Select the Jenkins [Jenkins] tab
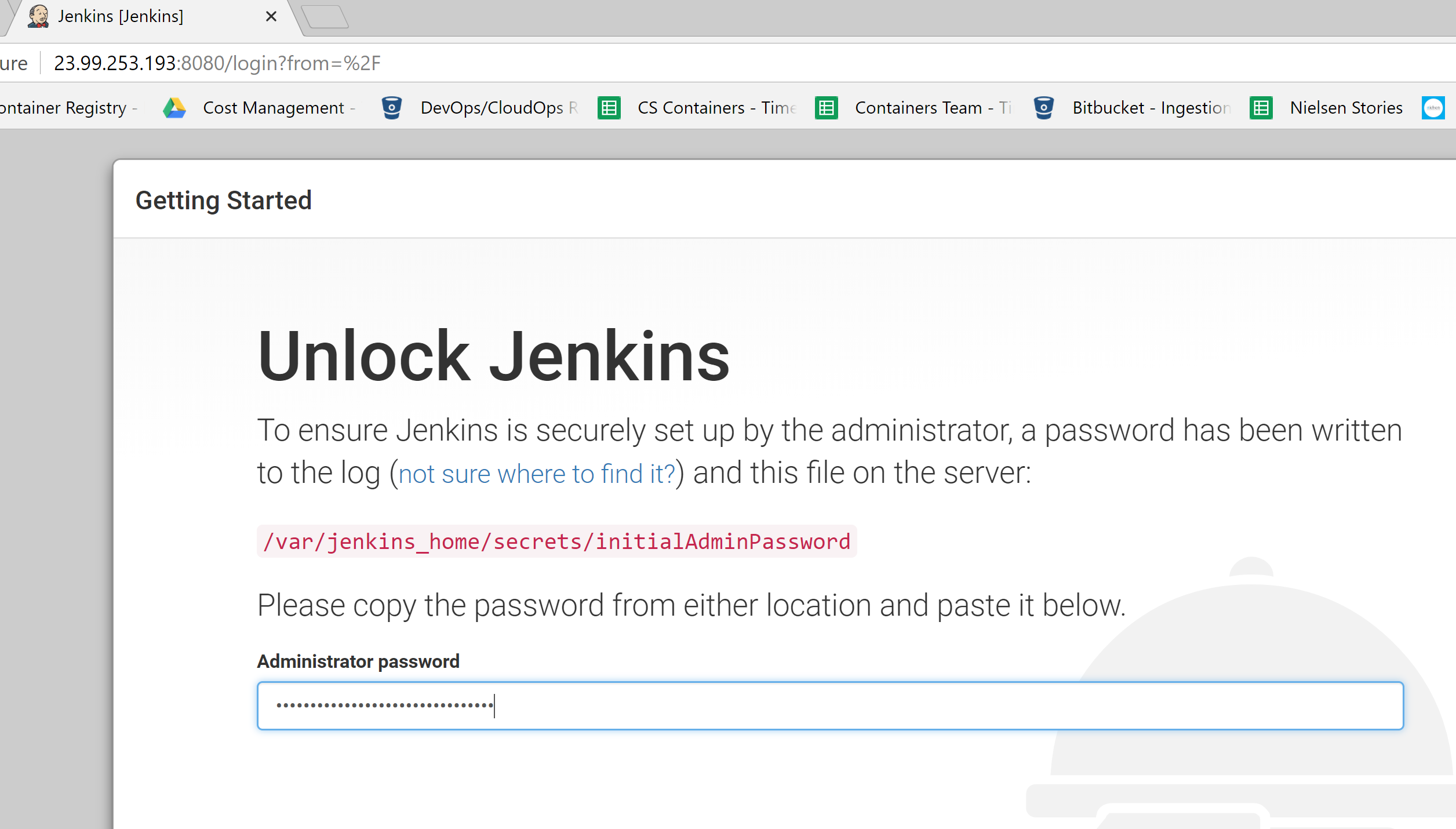The height and width of the screenshot is (829, 1456). (x=121, y=16)
